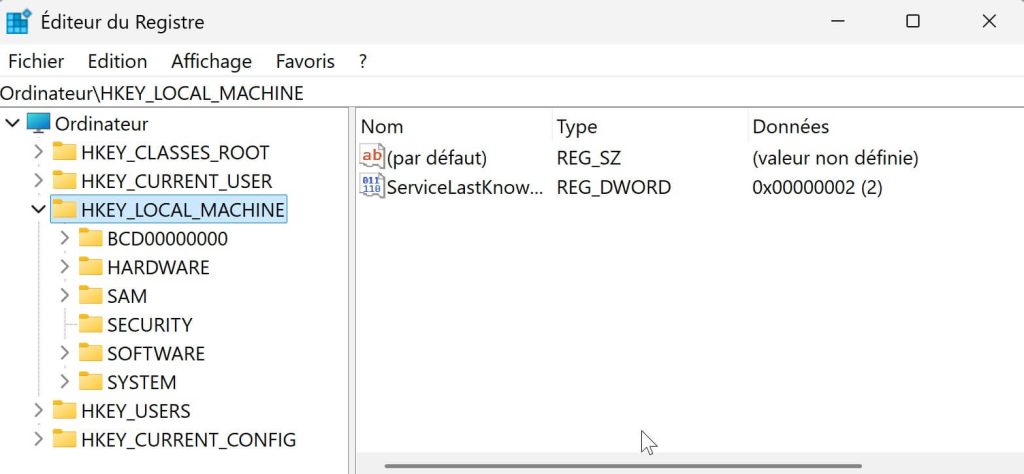Click the Registry Editor app icon in title bar
This screenshot has height=474, width=1024.
18,21
